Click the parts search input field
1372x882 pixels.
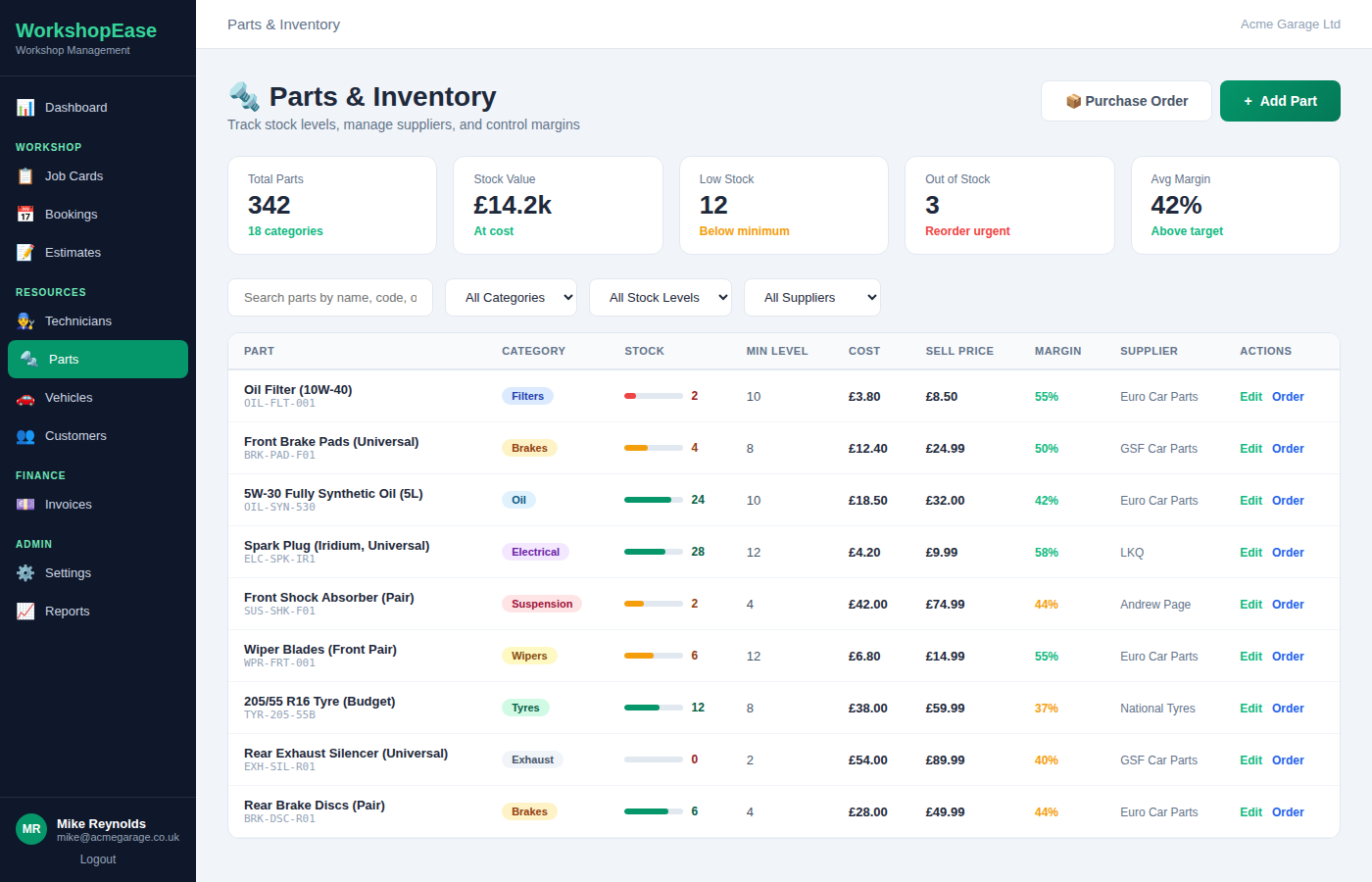point(330,297)
